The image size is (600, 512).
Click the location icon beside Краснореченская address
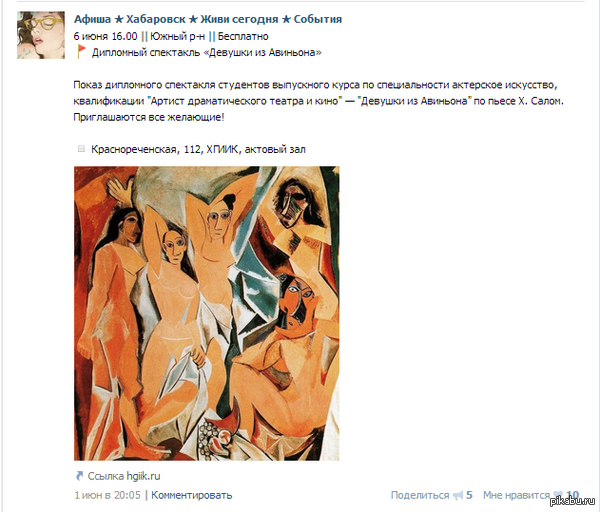[x=81, y=149]
